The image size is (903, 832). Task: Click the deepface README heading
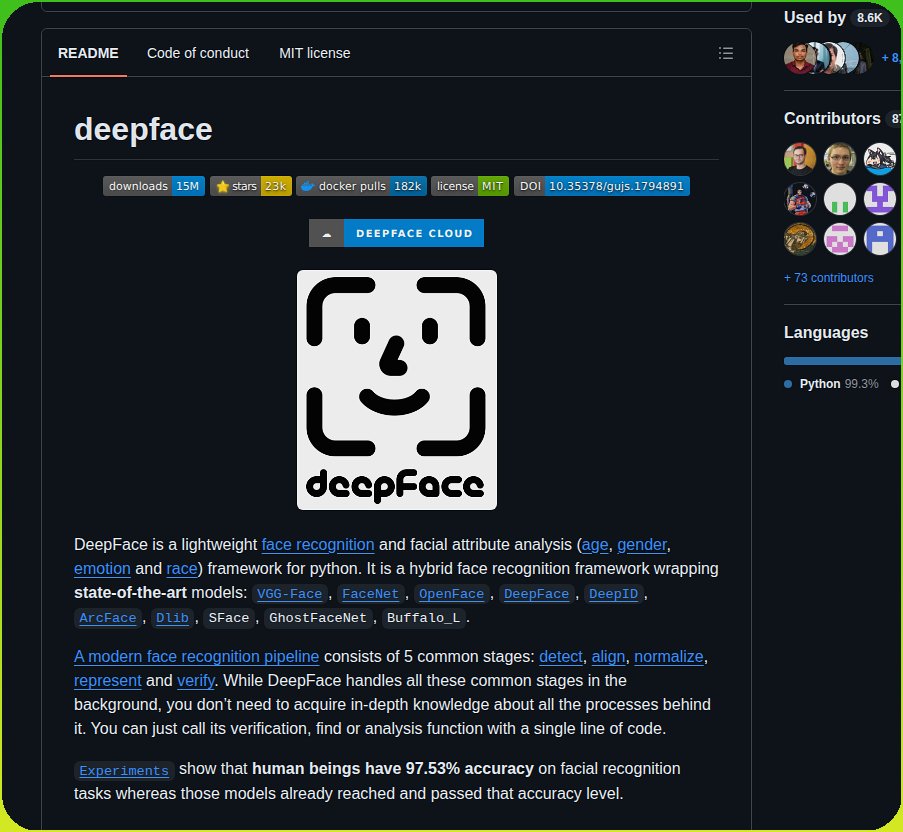click(x=143, y=128)
